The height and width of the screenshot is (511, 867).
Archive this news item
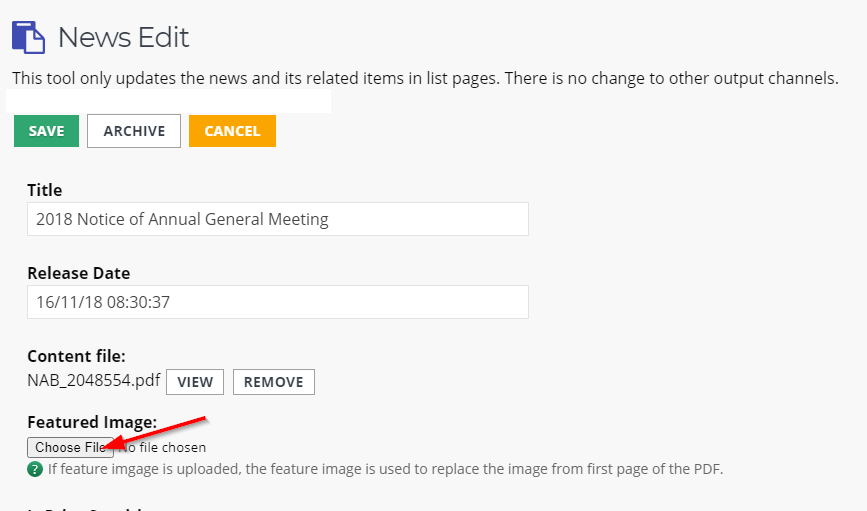pyautogui.click(x=134, y=131)
